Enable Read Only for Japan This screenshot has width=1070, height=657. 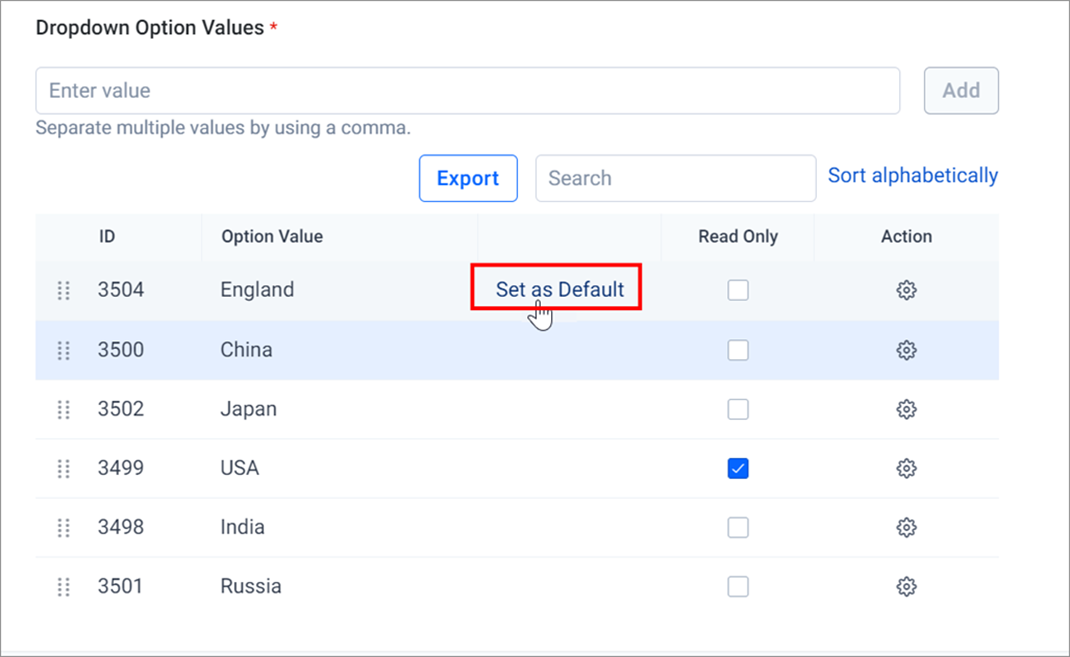click(738, 409)
